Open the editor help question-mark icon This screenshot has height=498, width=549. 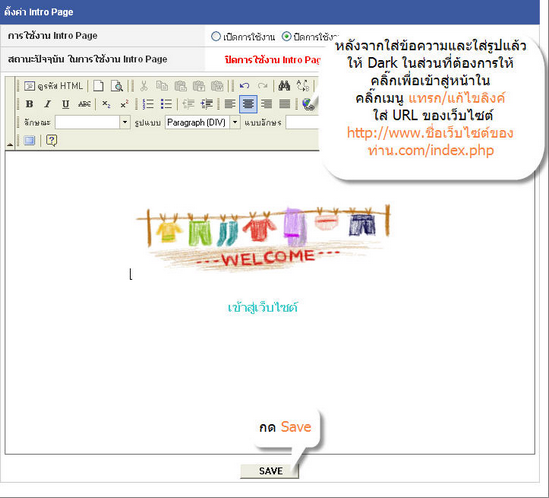(52, 140)
